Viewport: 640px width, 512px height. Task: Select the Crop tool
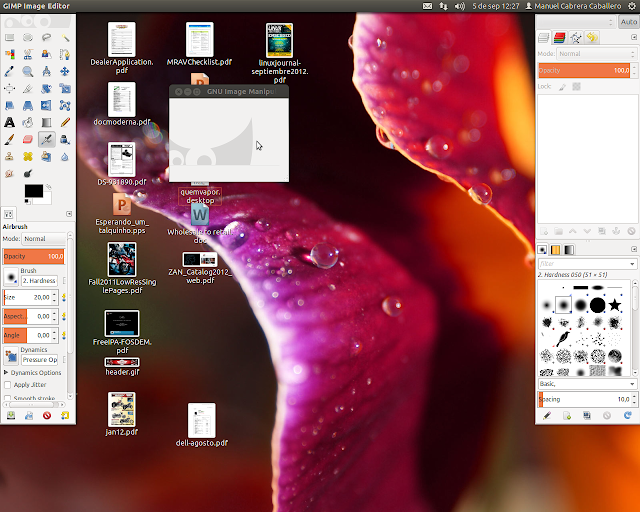pos(28,88)
